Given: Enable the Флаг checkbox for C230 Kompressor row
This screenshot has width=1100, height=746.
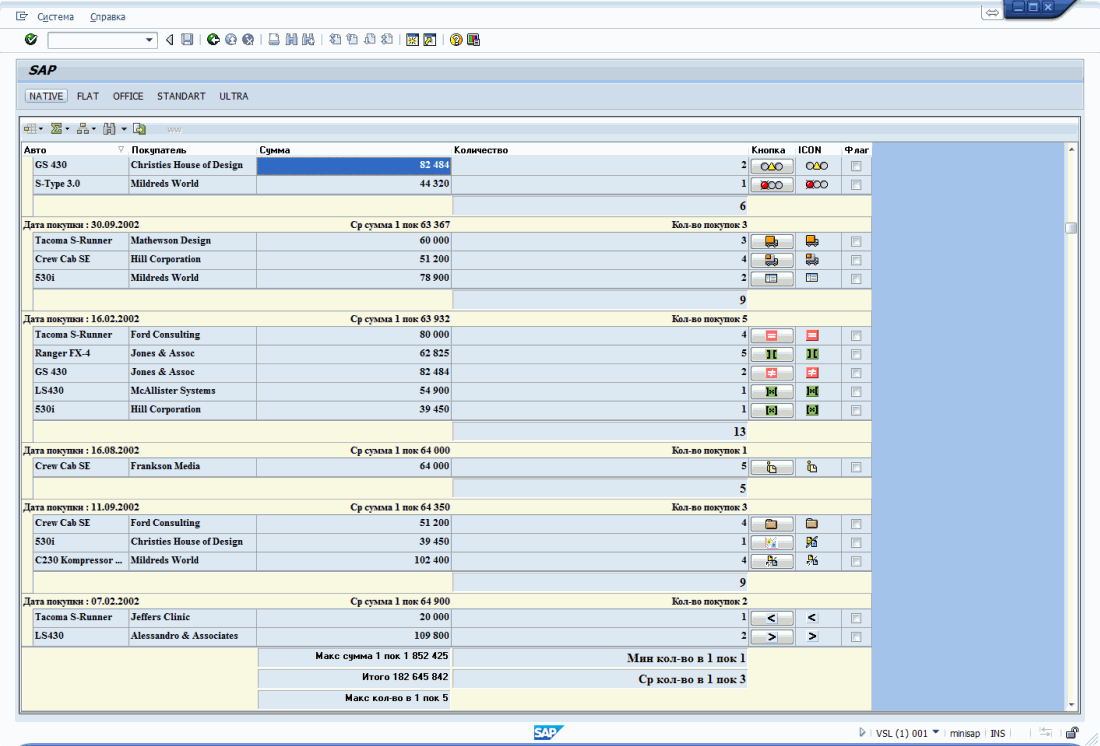Looking at the screenshot, I should [856, 561].
